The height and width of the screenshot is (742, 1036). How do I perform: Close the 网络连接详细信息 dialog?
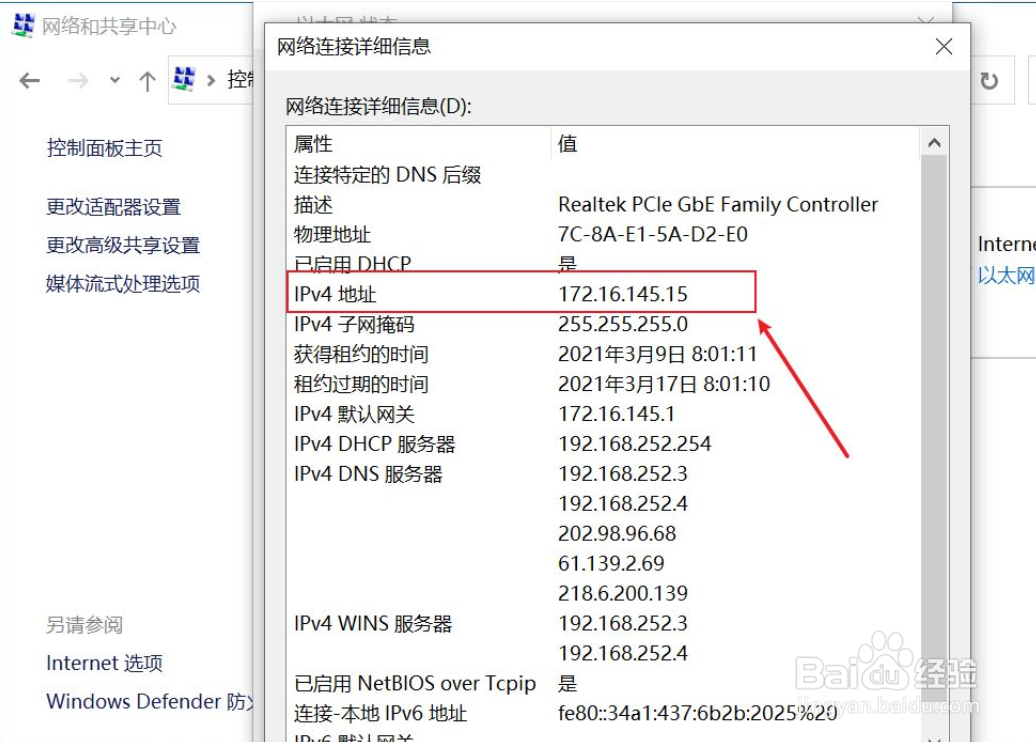tap(943, 46)
